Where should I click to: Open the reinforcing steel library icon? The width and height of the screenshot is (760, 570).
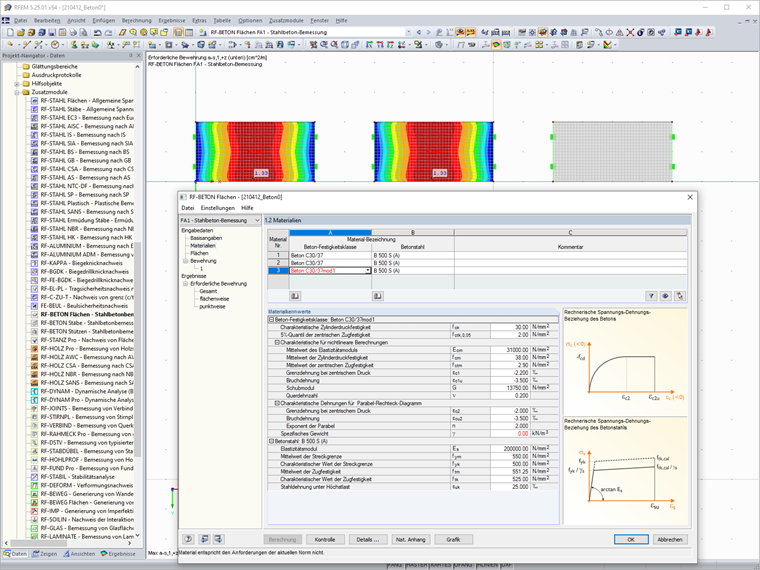(378, 296)
